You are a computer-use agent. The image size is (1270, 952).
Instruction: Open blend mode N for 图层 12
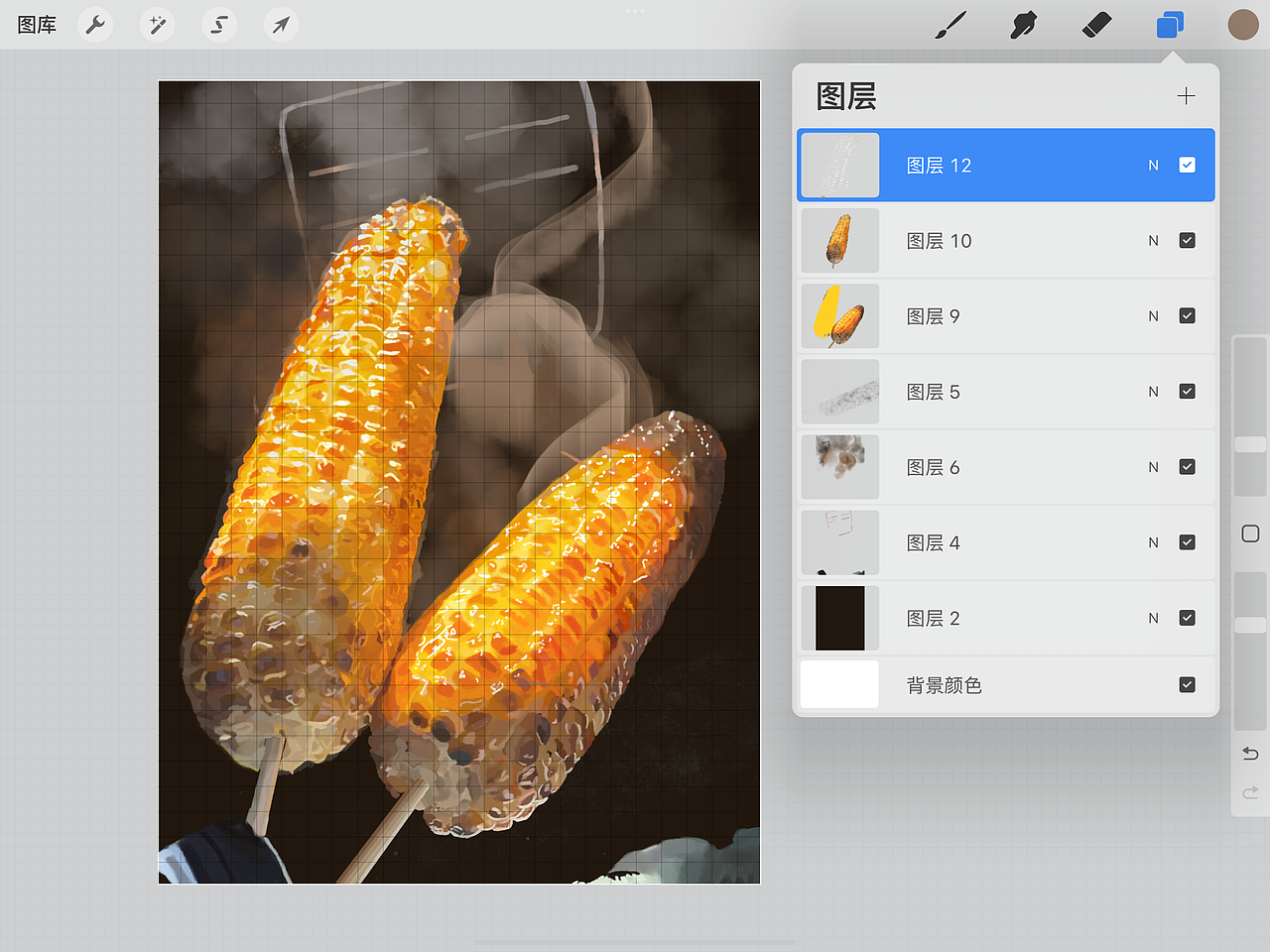[1153, 166]
